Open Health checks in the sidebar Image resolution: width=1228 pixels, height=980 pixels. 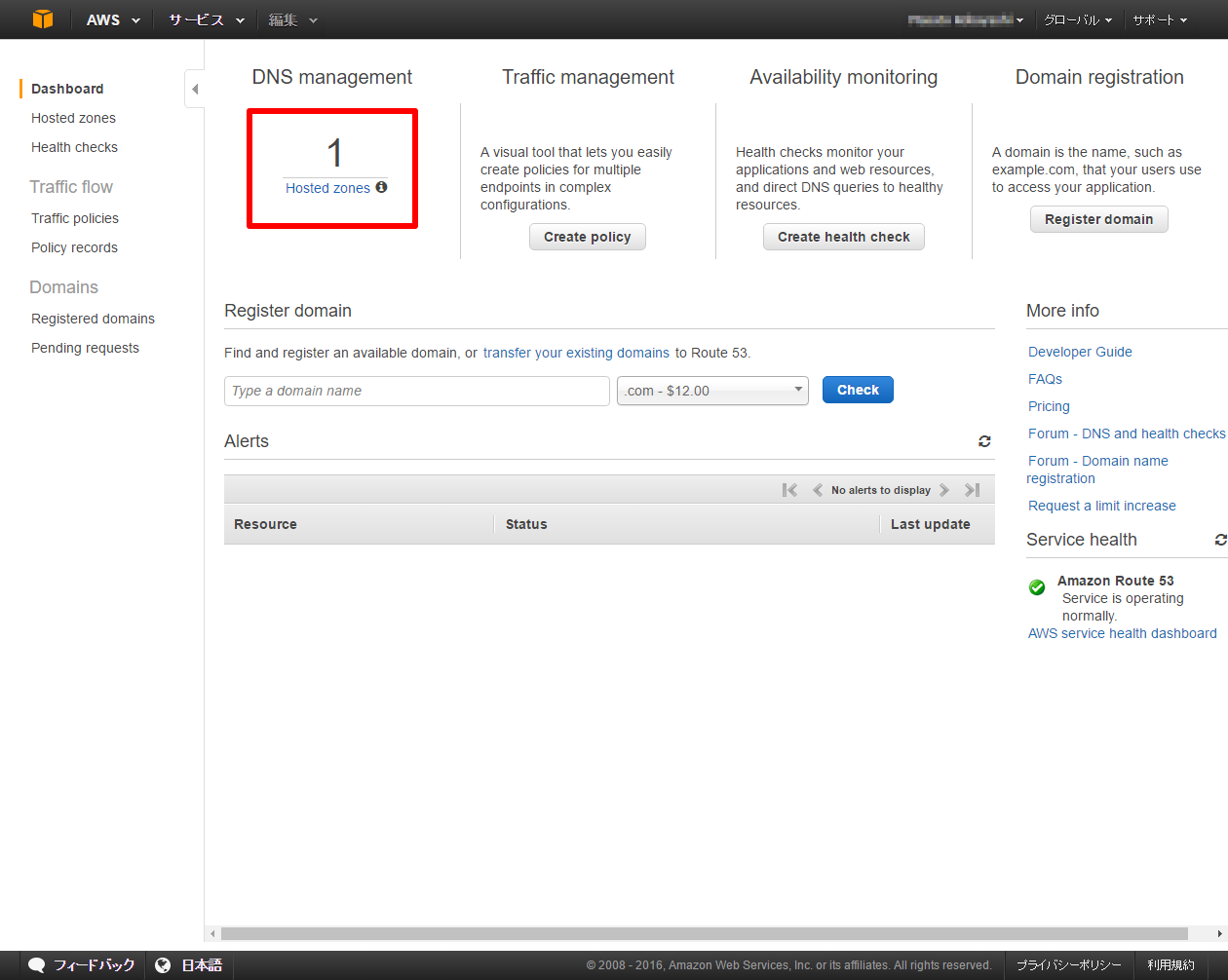pyautogui.click(x=74, y=147)
